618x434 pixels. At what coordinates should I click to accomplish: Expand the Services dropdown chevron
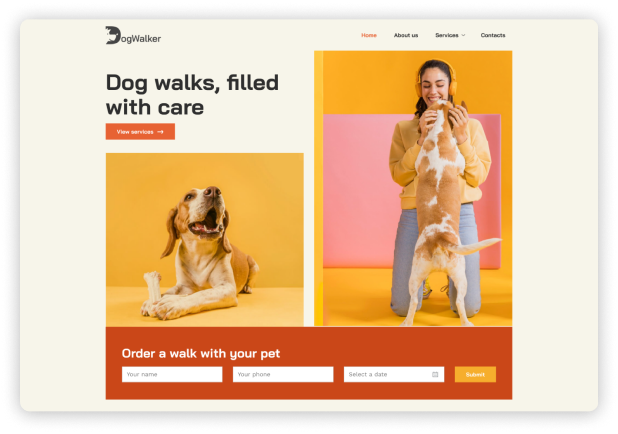coord(463,35)
